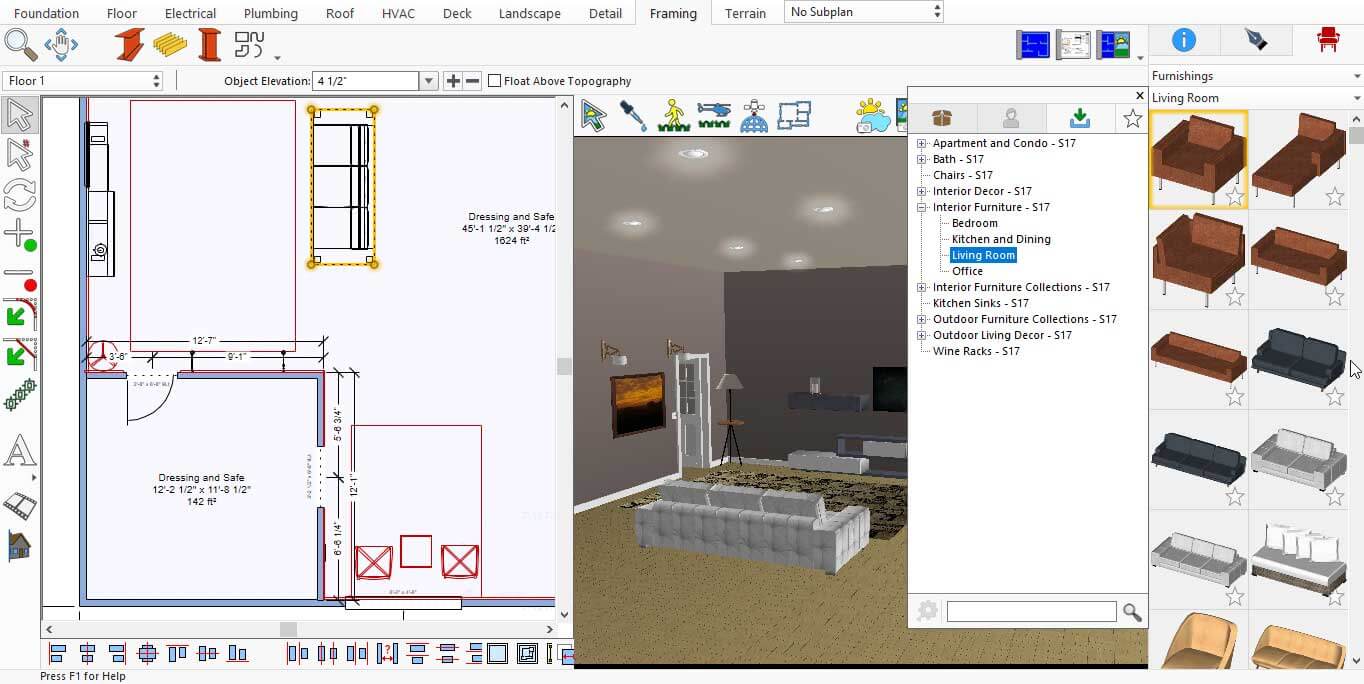Expand Apartment and Condo - S17 node
Viewport: 1364px width, 684px height.
pyautogui.click(x=922, y=144)
